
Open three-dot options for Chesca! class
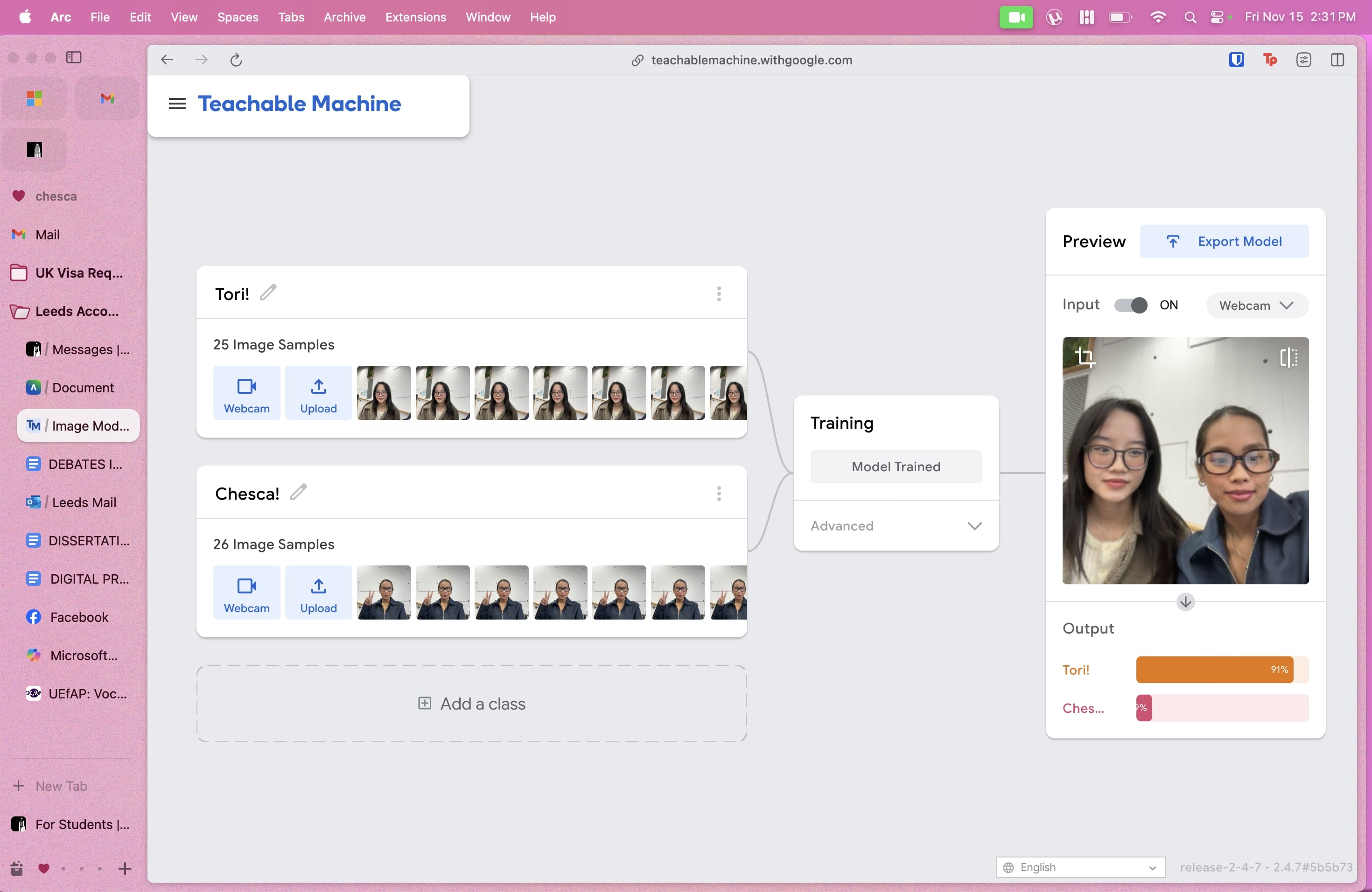pyautogui.click(x=719, y=493)
